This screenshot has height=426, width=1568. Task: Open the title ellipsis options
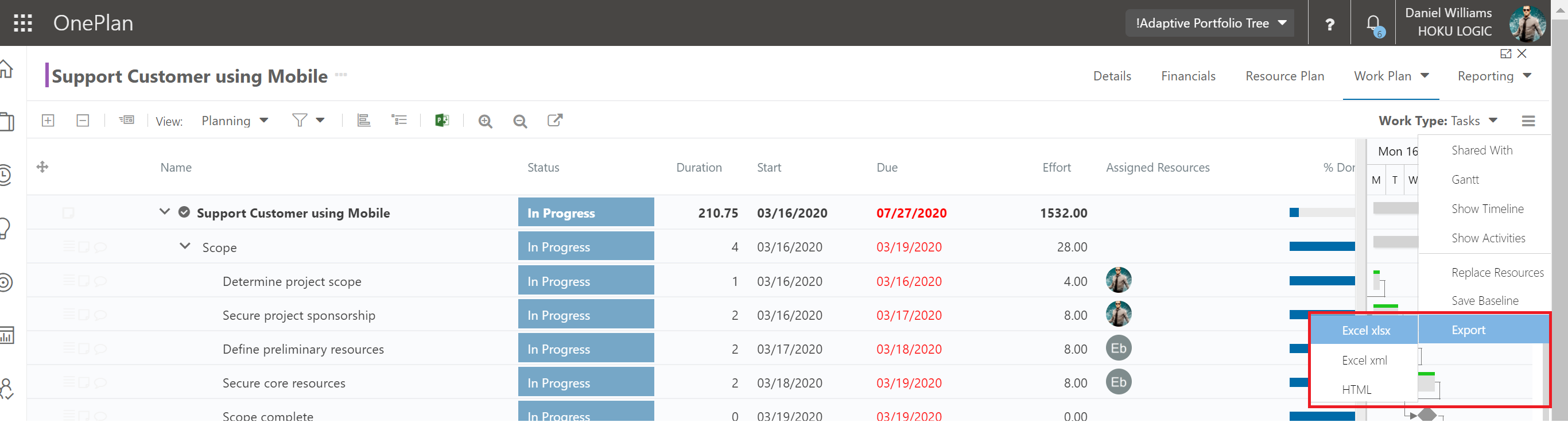tap(341, 75)
